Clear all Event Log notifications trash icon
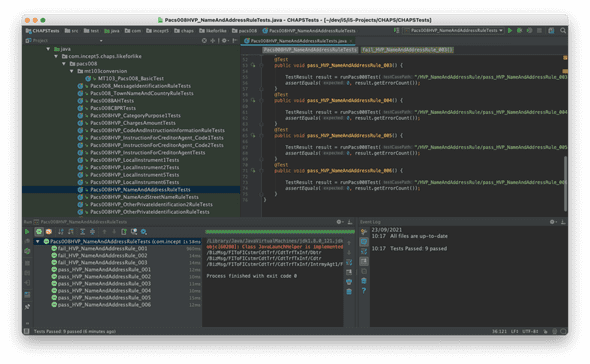Viewport: 590px width, 364px height. click(x=364, y=281)
